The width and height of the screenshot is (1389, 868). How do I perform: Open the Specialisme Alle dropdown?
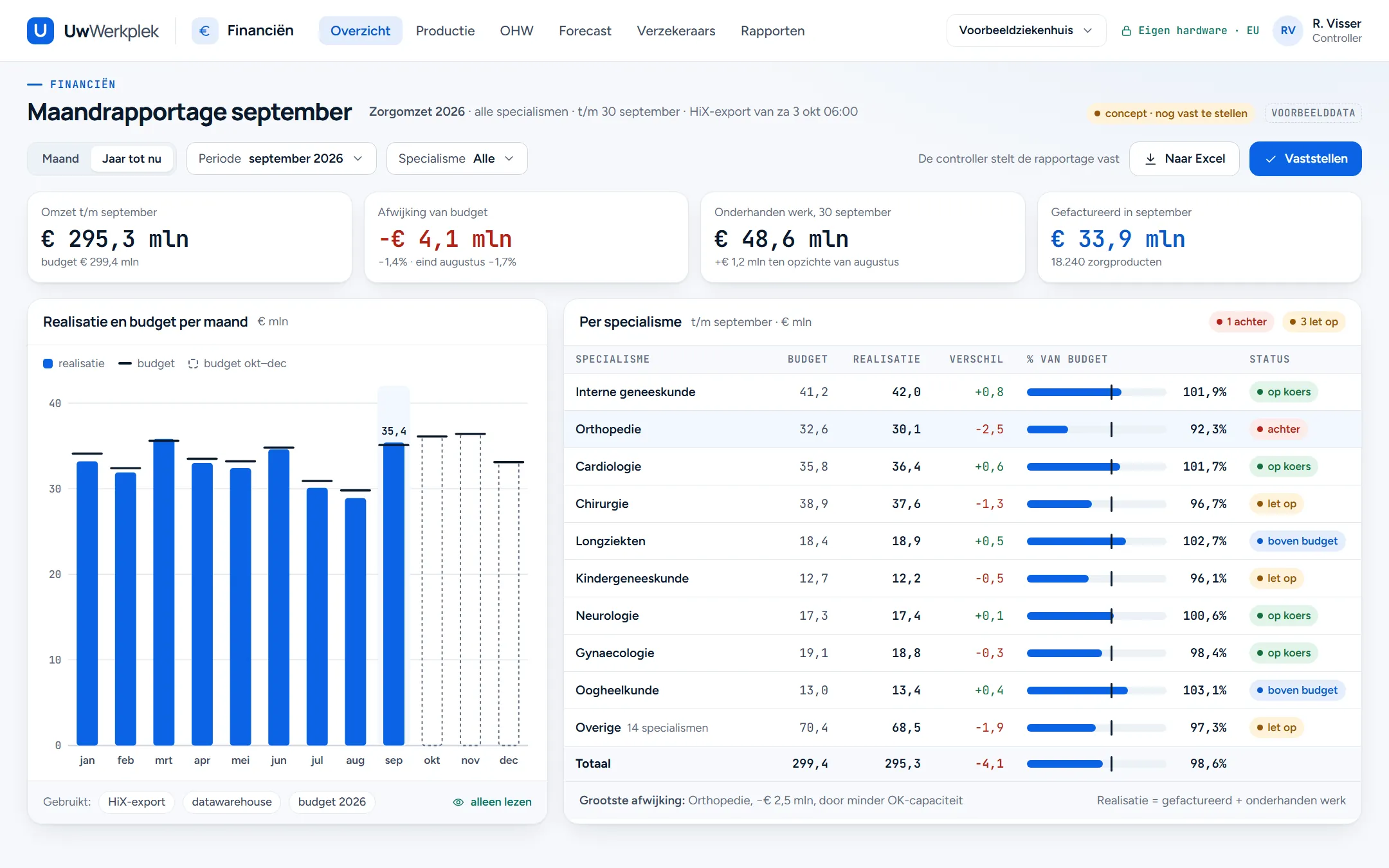tap(457, 159)
